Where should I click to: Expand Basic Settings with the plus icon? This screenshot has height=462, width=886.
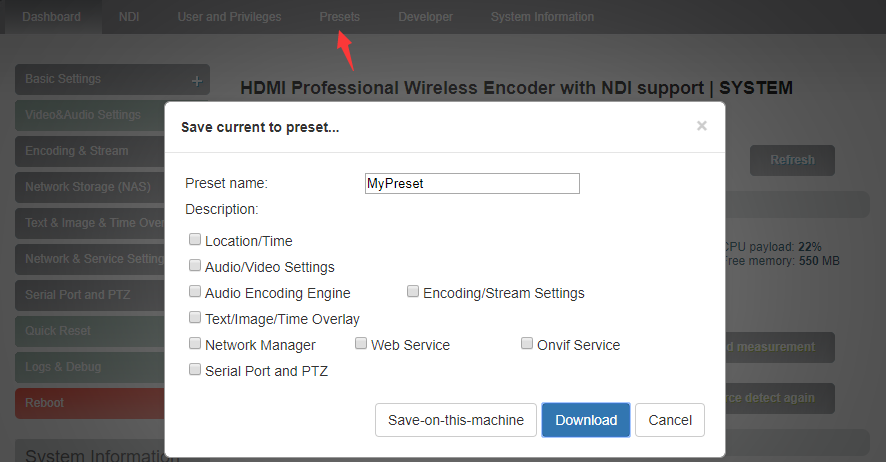[197, 81]
